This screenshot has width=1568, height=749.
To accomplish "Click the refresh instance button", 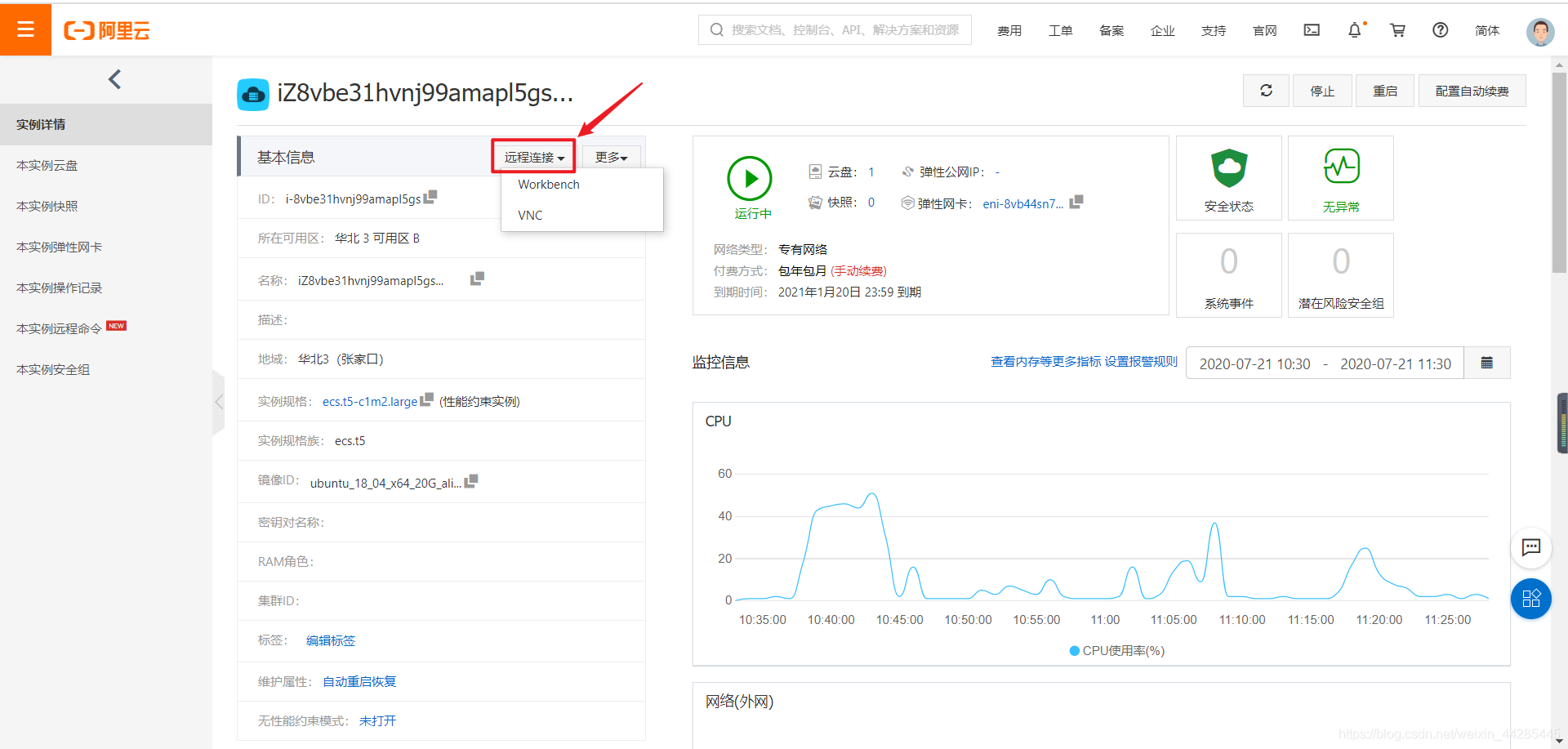I will tap(1266, 91).
